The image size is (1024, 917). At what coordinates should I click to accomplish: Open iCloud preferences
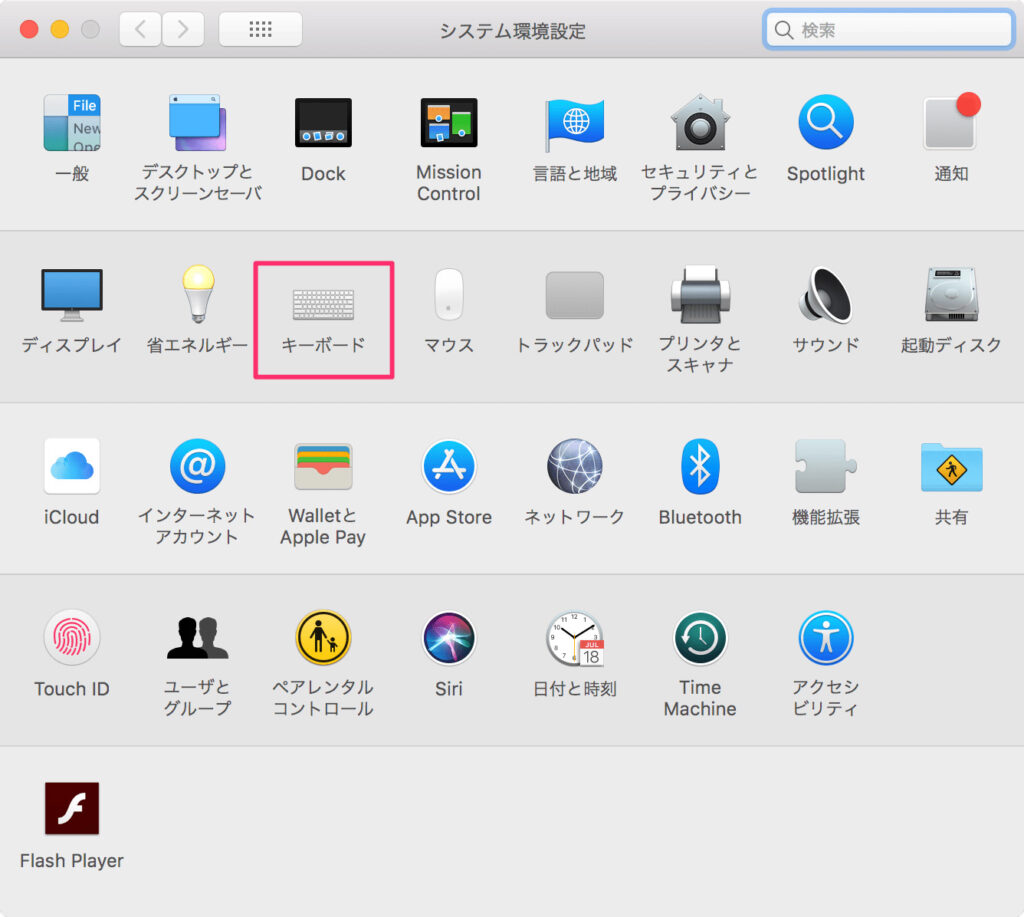(72, 466)
